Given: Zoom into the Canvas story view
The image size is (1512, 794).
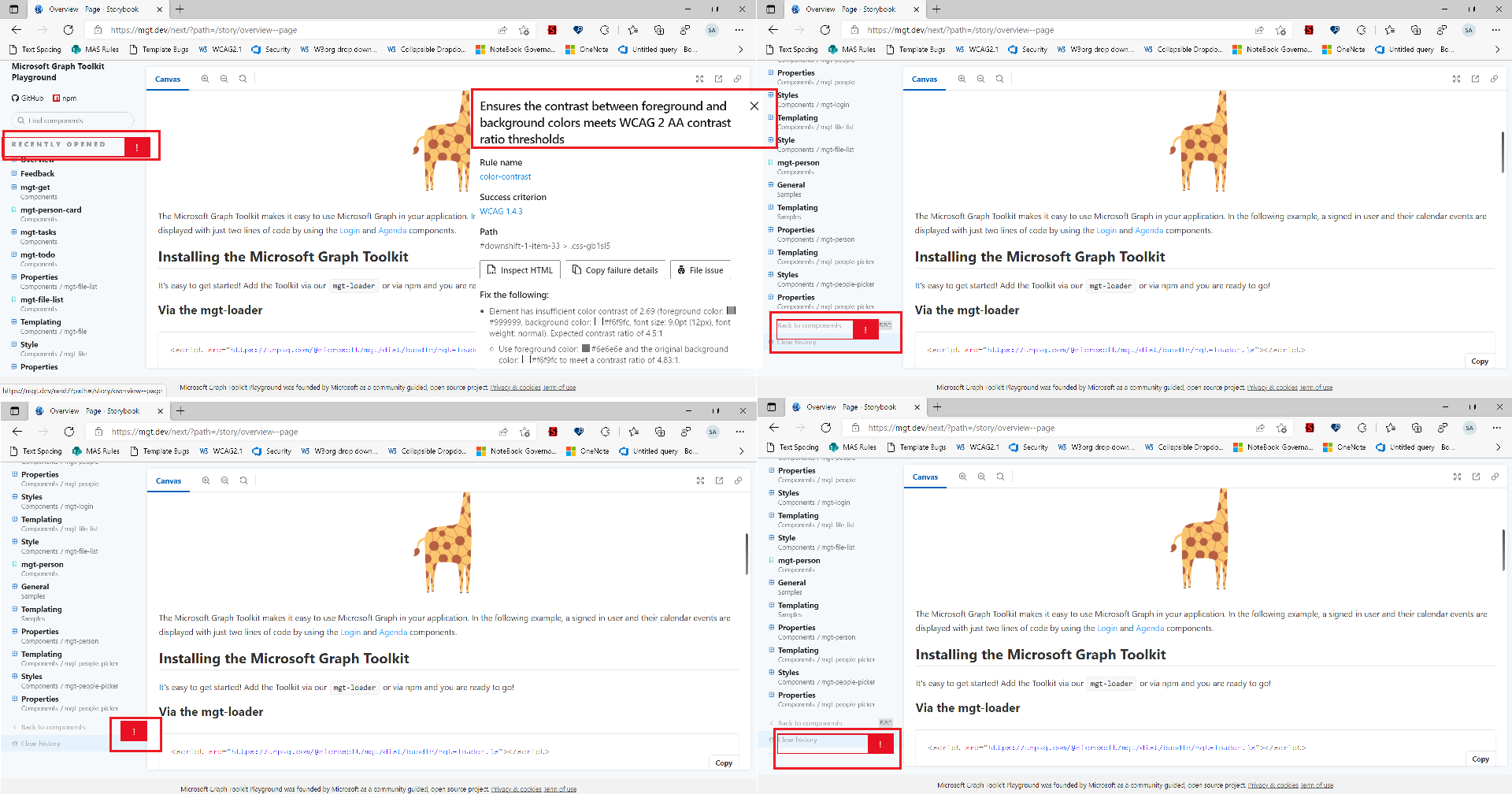Looking at the screenshot, I should (x=205, y=79).
